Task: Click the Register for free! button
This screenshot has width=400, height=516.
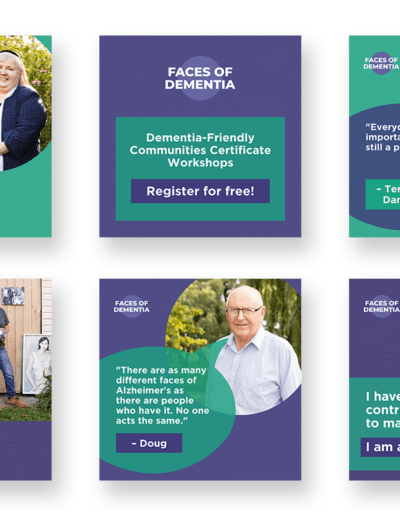Action: point(200,191)
